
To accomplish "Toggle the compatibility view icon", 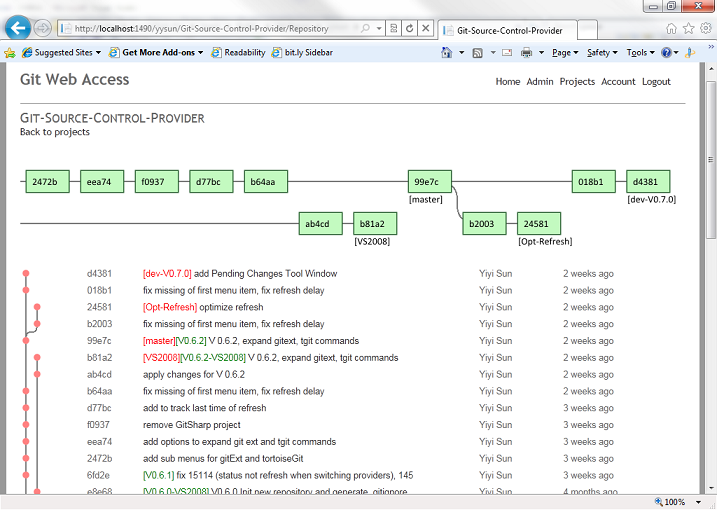I will click(393, 28).
